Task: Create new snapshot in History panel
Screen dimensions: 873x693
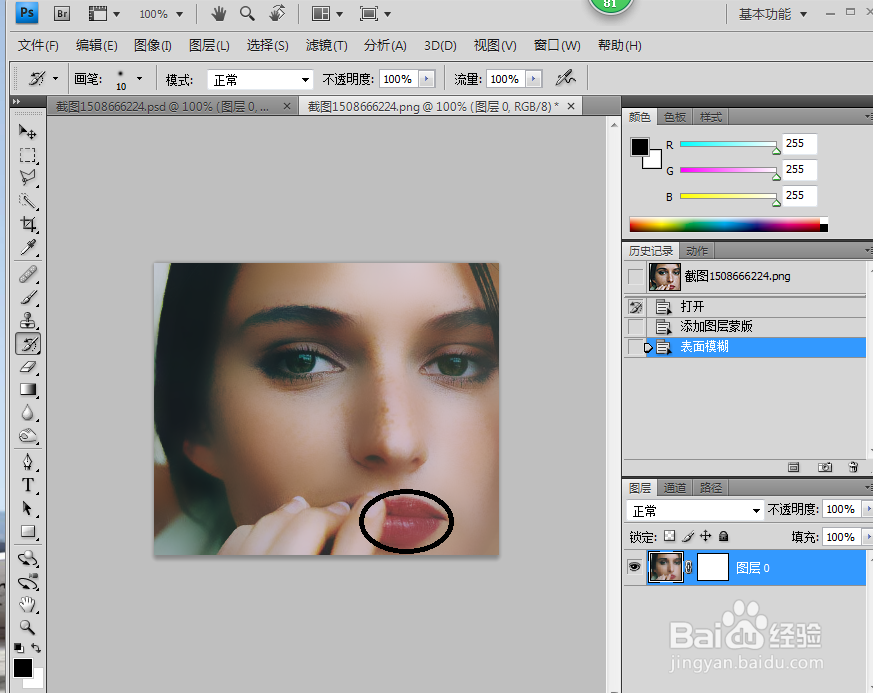Action: [825, 468]
